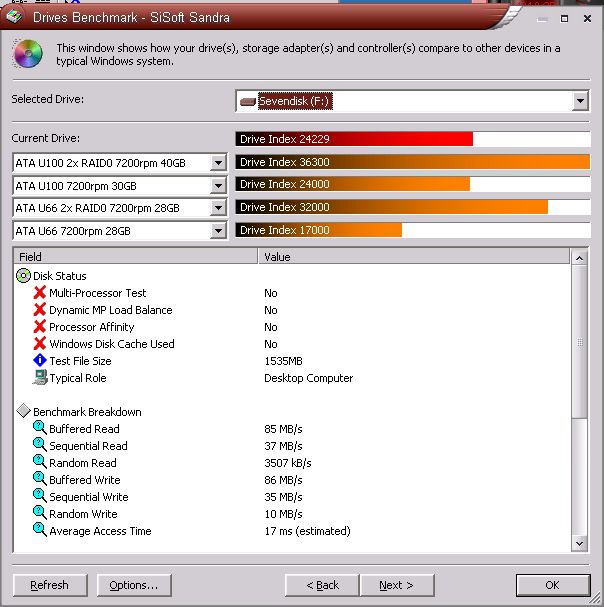Click the Benchmark Breakdown diamond icon

pyautogui.click(x=24, y=412)
